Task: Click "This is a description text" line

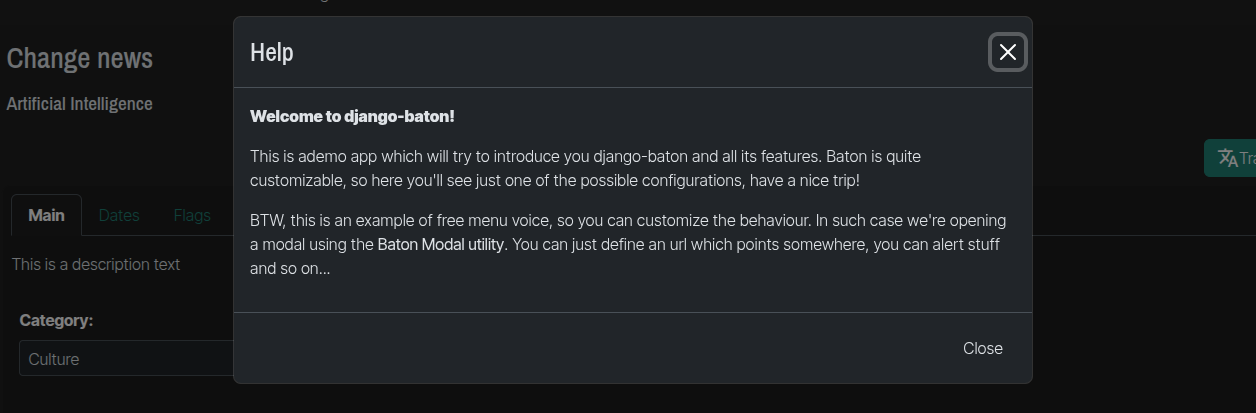Action: (x=96, y=264)
